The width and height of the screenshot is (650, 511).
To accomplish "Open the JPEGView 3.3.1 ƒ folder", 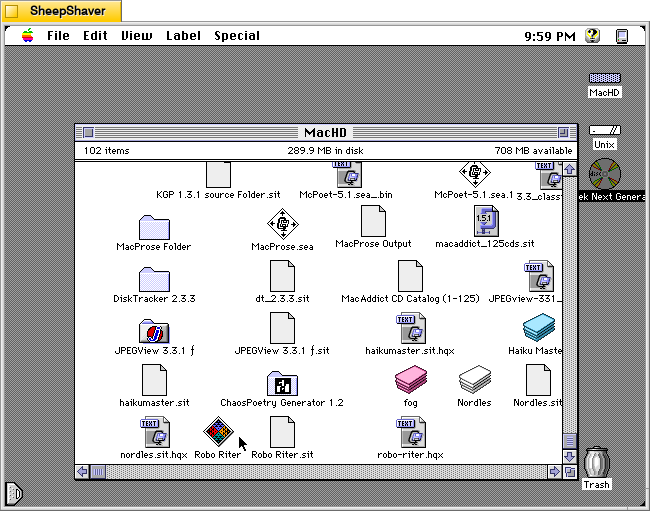I will [x=154, y=331].
